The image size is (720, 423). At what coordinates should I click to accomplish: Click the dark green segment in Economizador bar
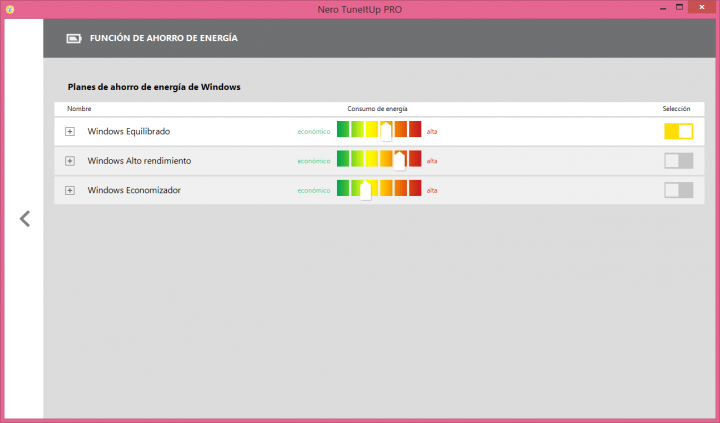(x=343, y=188)
